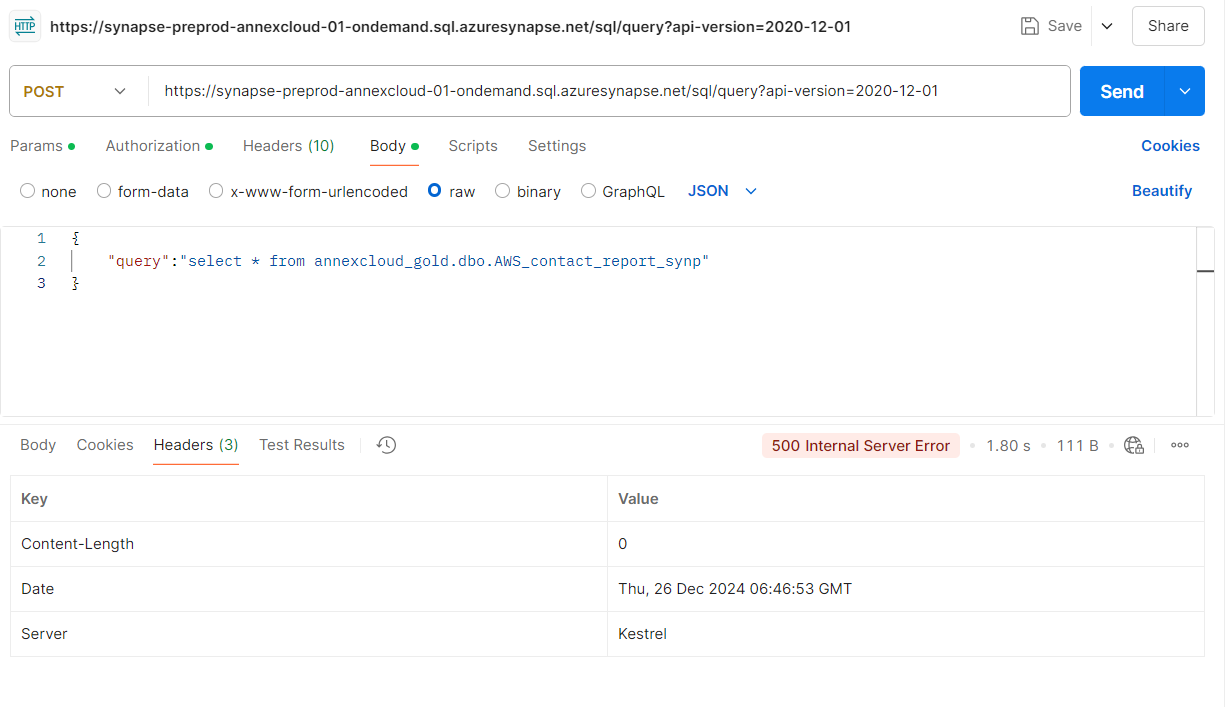The image size is (1226, 707).
Task: Click the query line in body editor
Action: point(408,261)
